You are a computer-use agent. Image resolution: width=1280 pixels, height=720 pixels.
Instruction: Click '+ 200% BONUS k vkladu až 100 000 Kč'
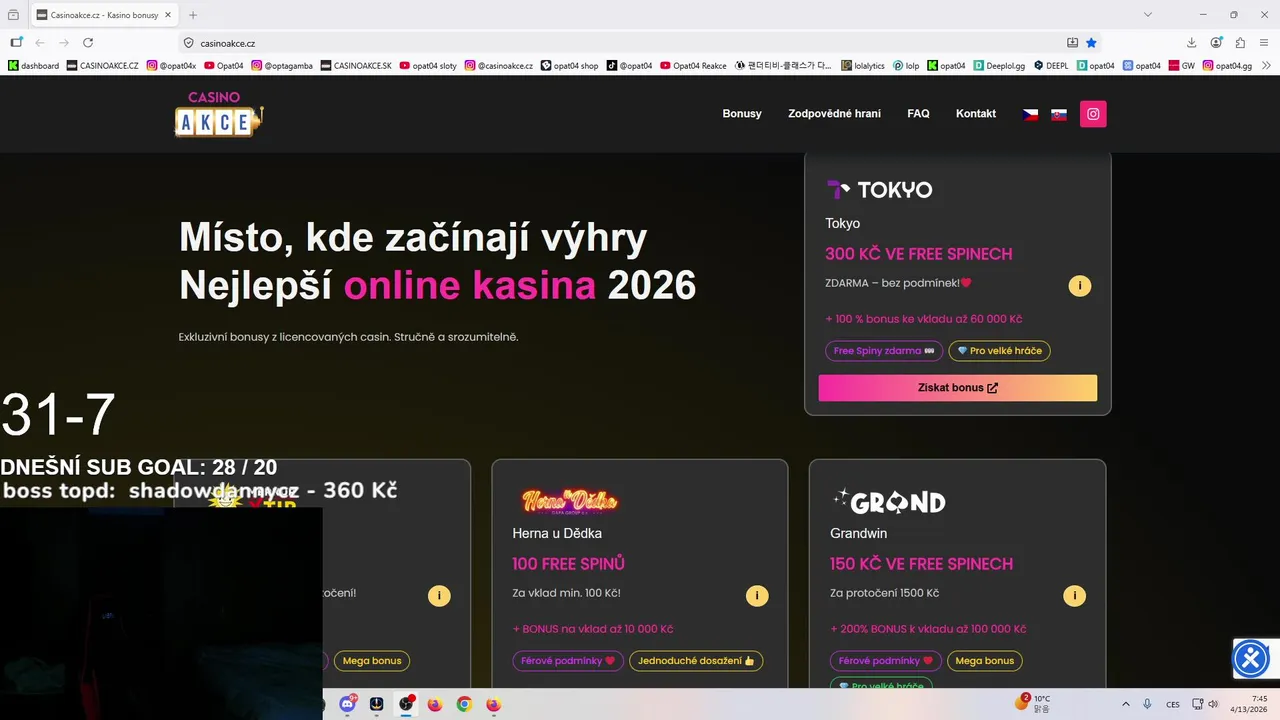(x=928, y=629)
